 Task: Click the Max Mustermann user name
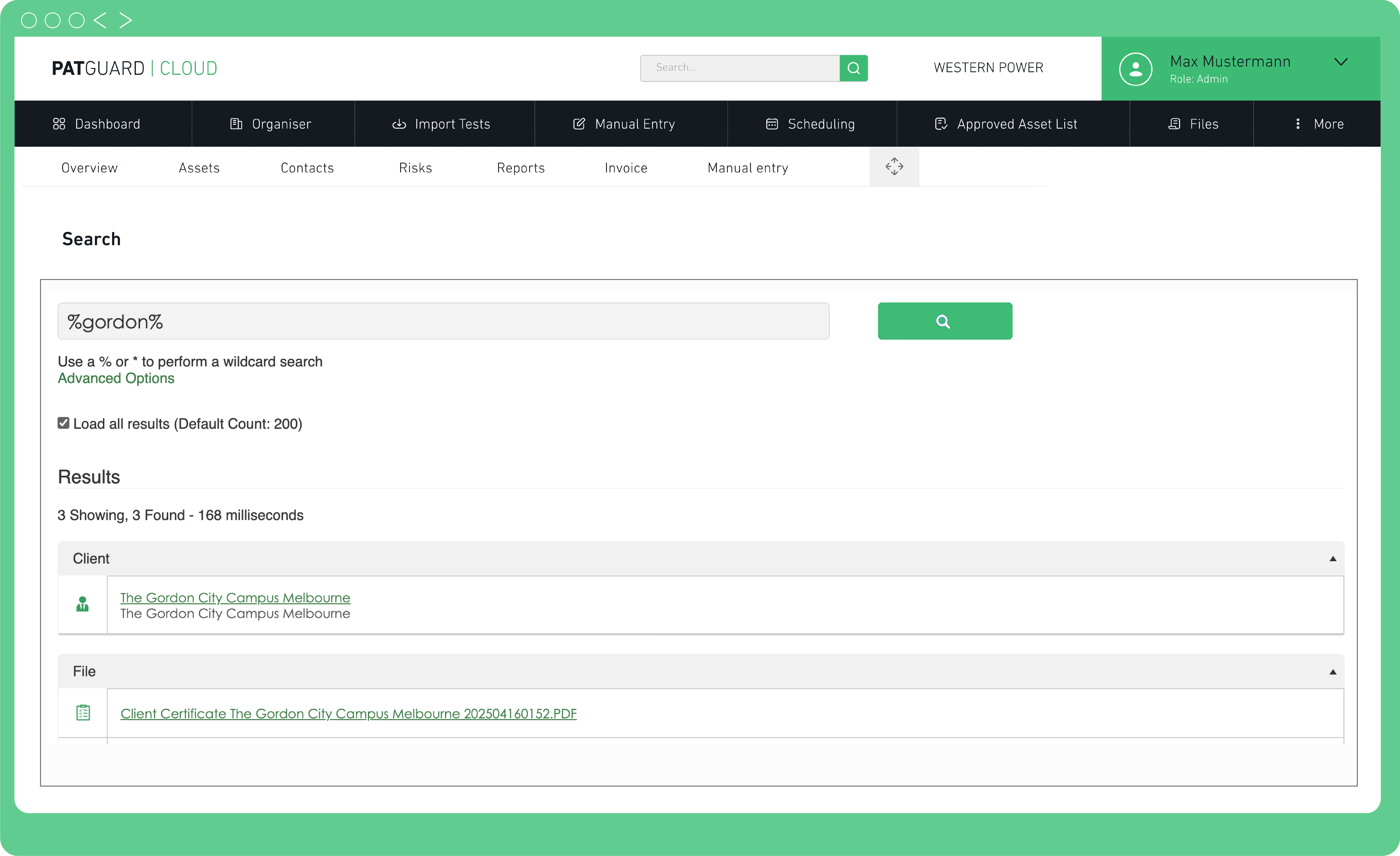pos(1230,61)
